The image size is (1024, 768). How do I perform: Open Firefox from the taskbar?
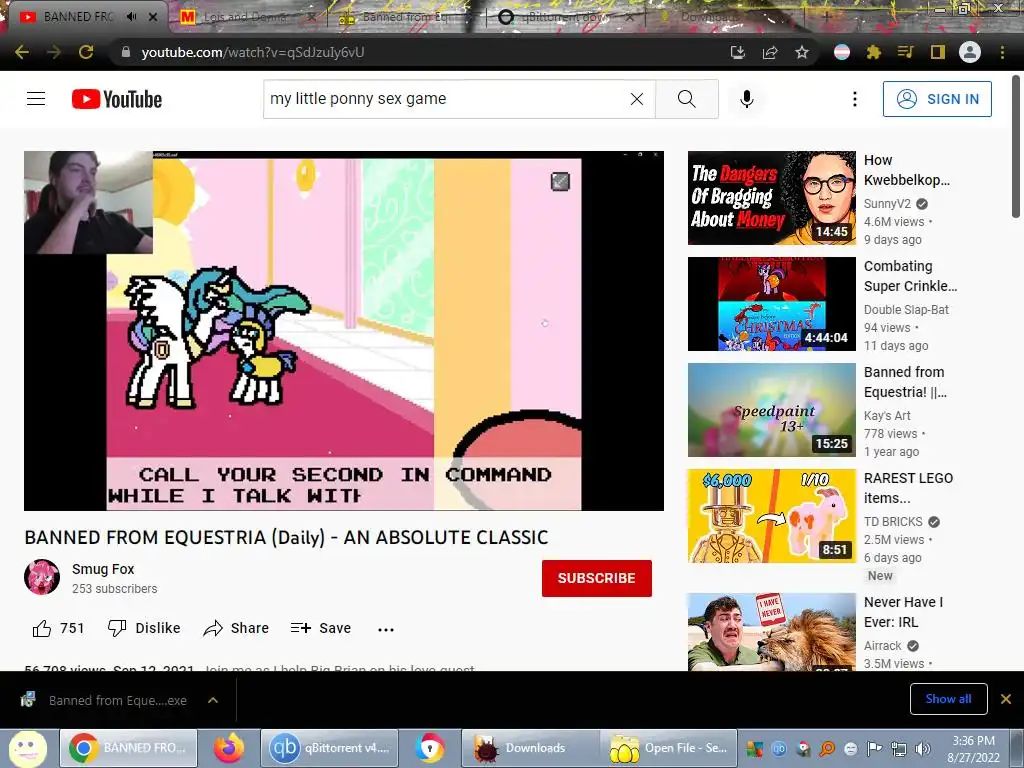(229, 748)
